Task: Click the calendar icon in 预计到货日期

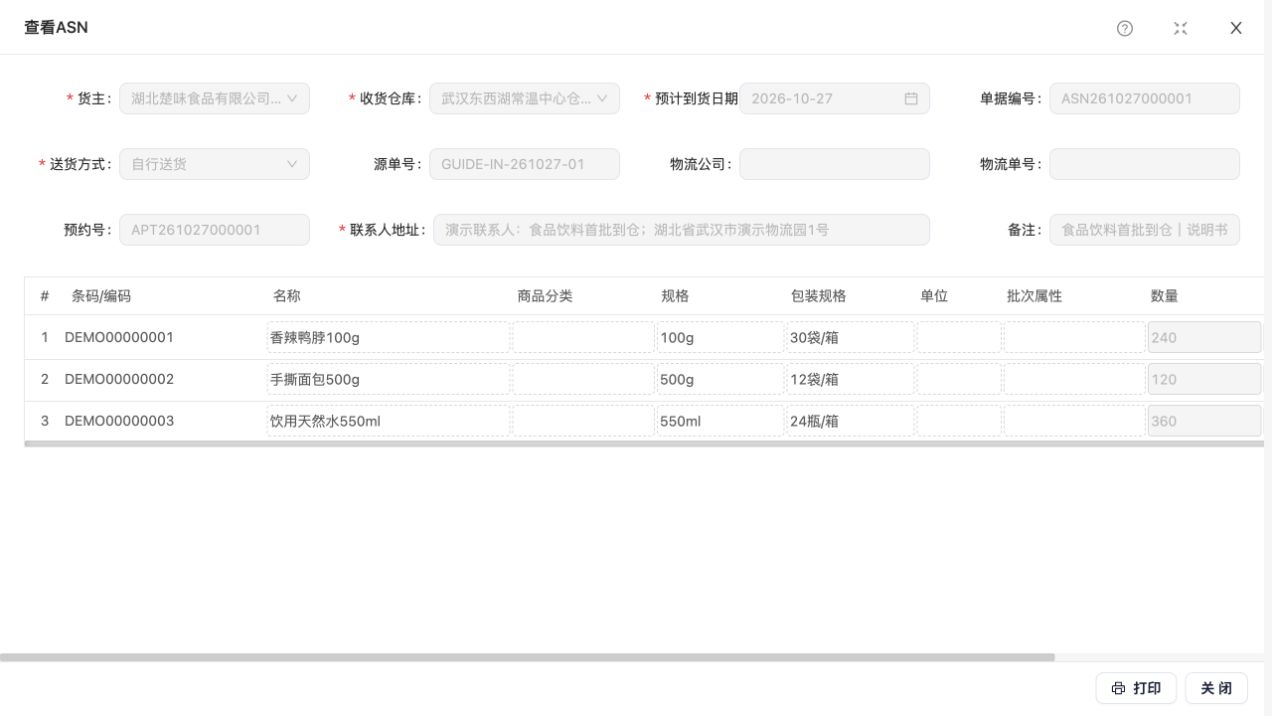Action: (911, 99)
